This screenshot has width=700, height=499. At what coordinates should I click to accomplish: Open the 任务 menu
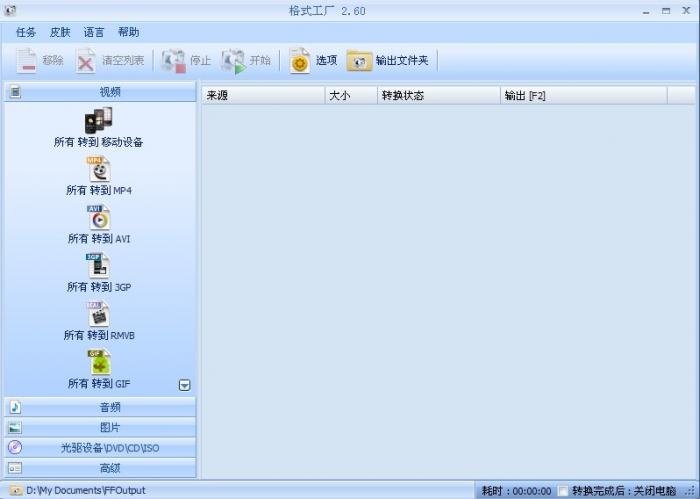[x=26, y=32]
